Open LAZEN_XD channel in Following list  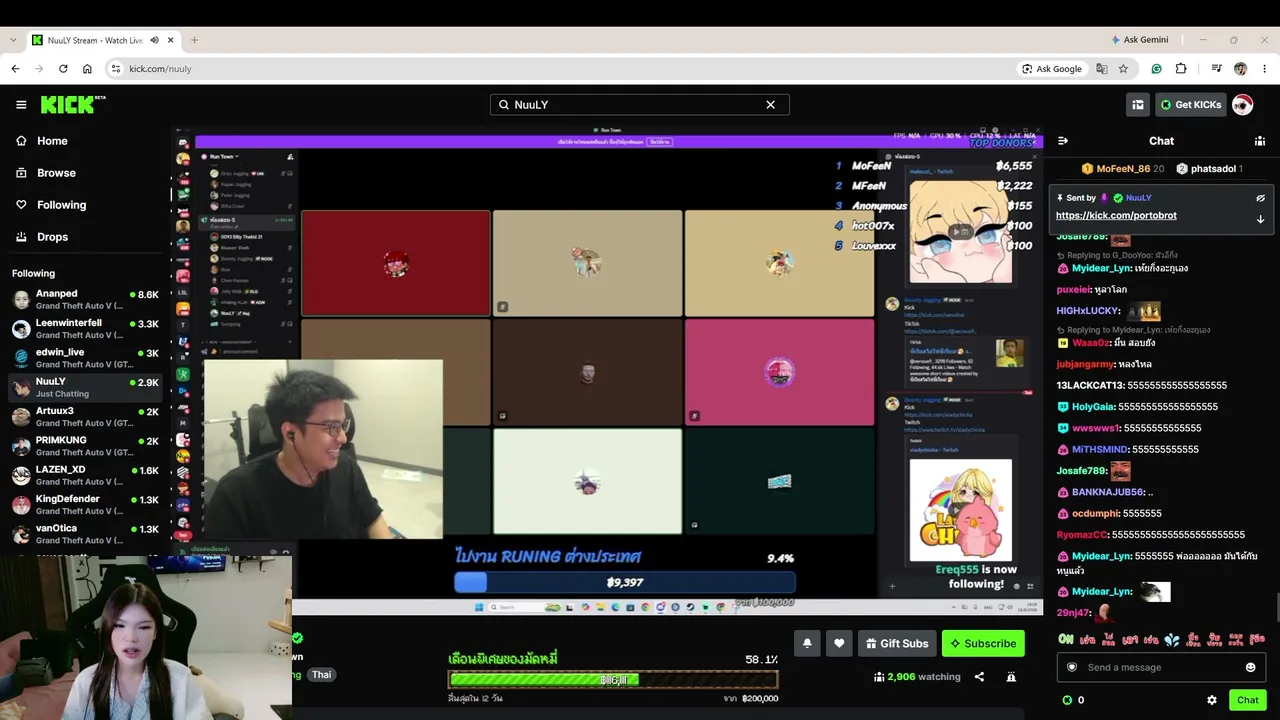pyautogui.click(x=85, y=475)
